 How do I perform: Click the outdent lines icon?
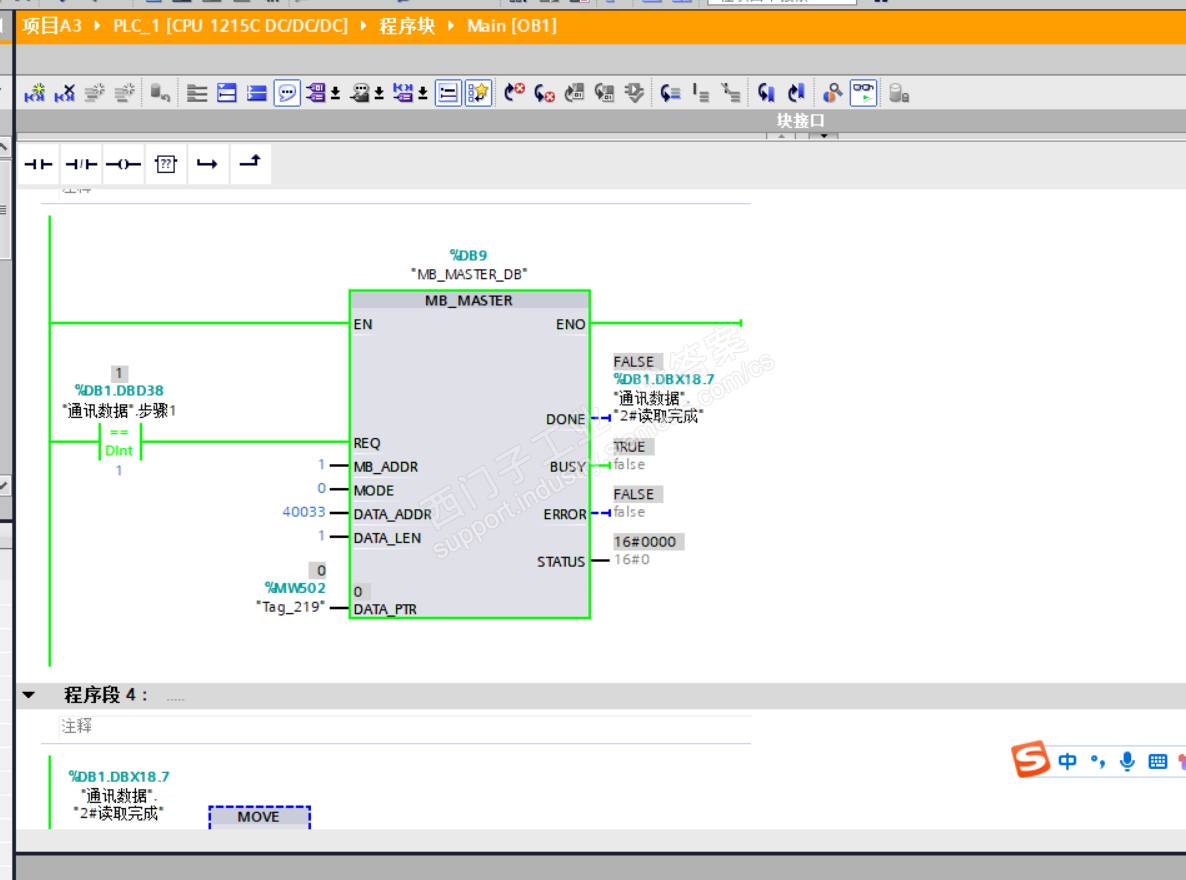coord(731,93)
